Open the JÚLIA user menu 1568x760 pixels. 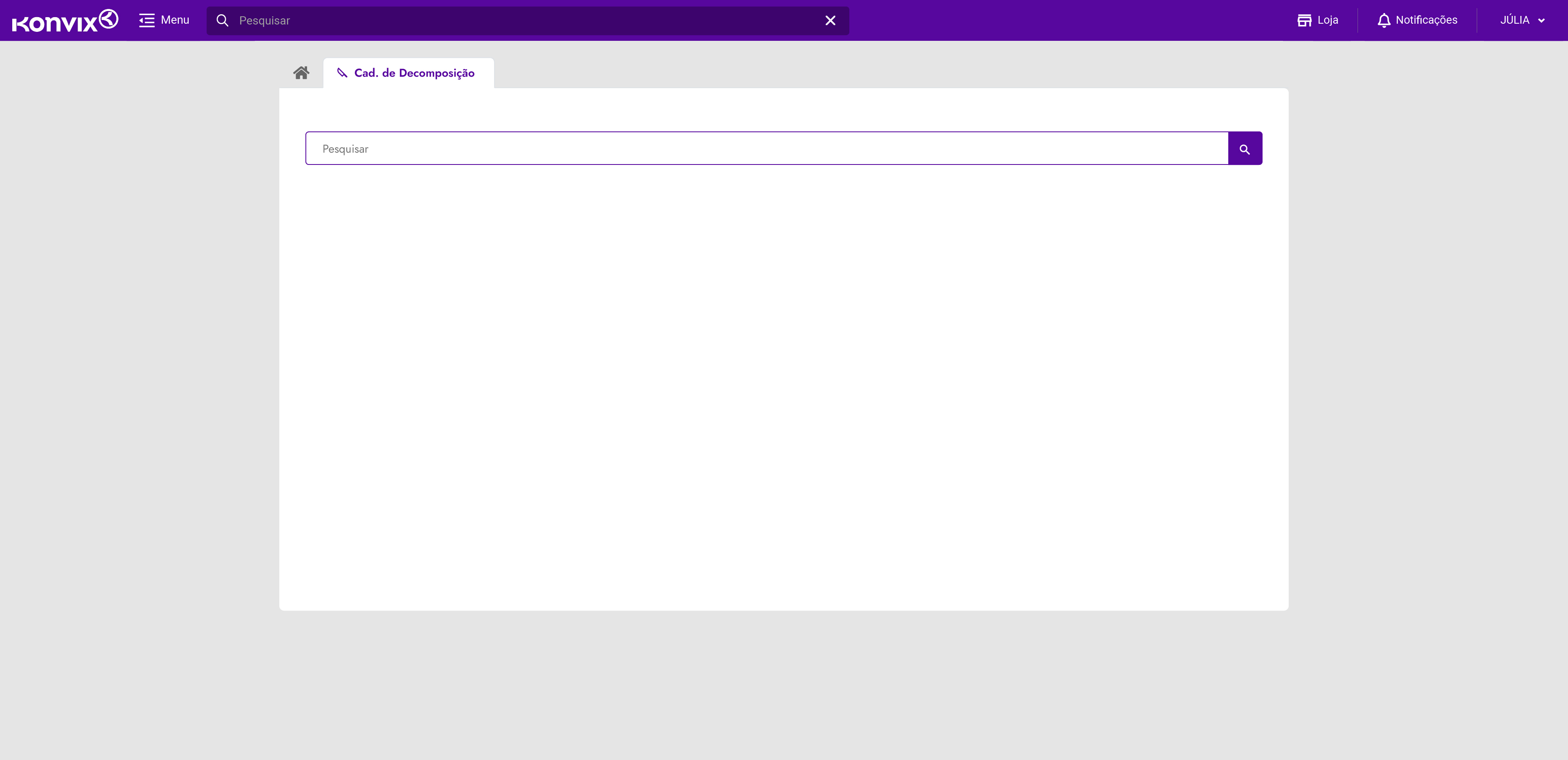pyautogui.click(x=1515, y=20)
